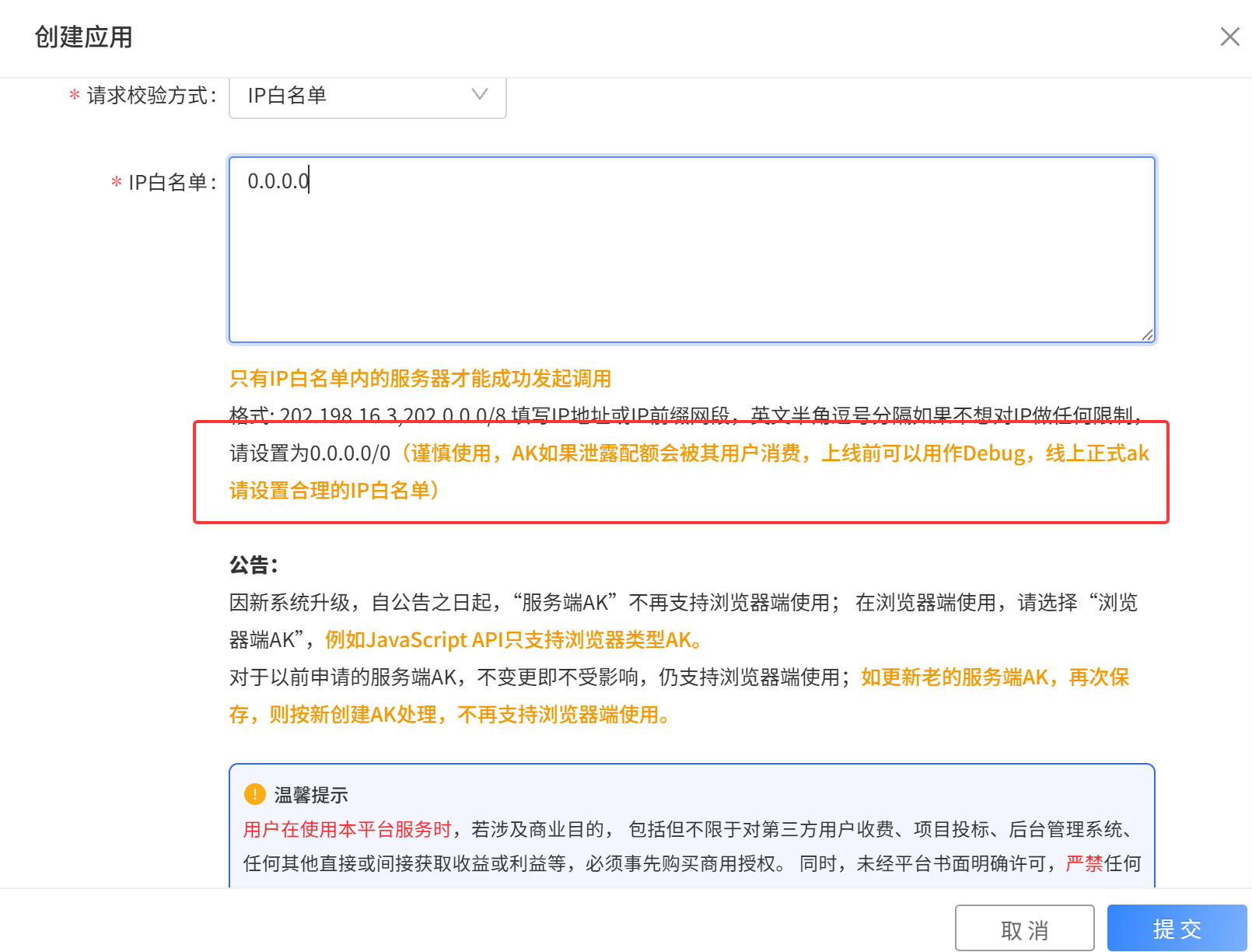Click the dropdown chevron arrow beside IP白名单

(480, 94)
